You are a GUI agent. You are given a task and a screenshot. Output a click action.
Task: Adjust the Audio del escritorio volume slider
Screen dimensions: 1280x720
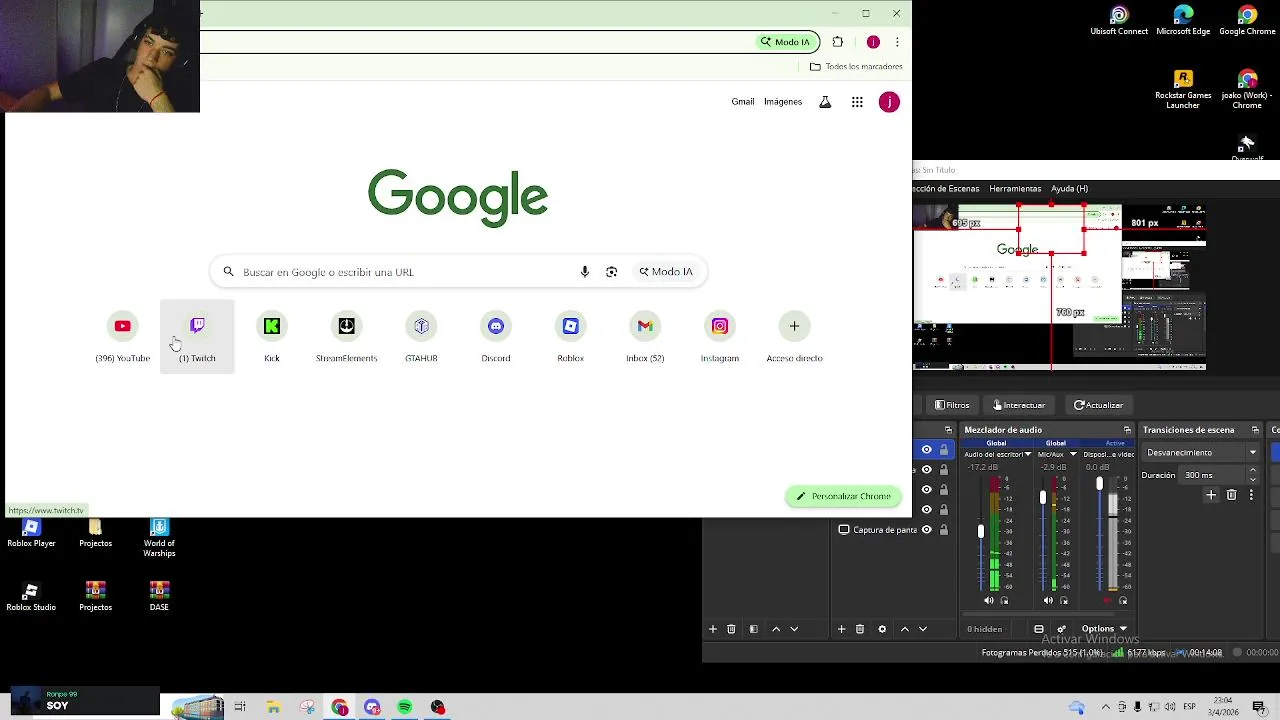pos(981,532)
